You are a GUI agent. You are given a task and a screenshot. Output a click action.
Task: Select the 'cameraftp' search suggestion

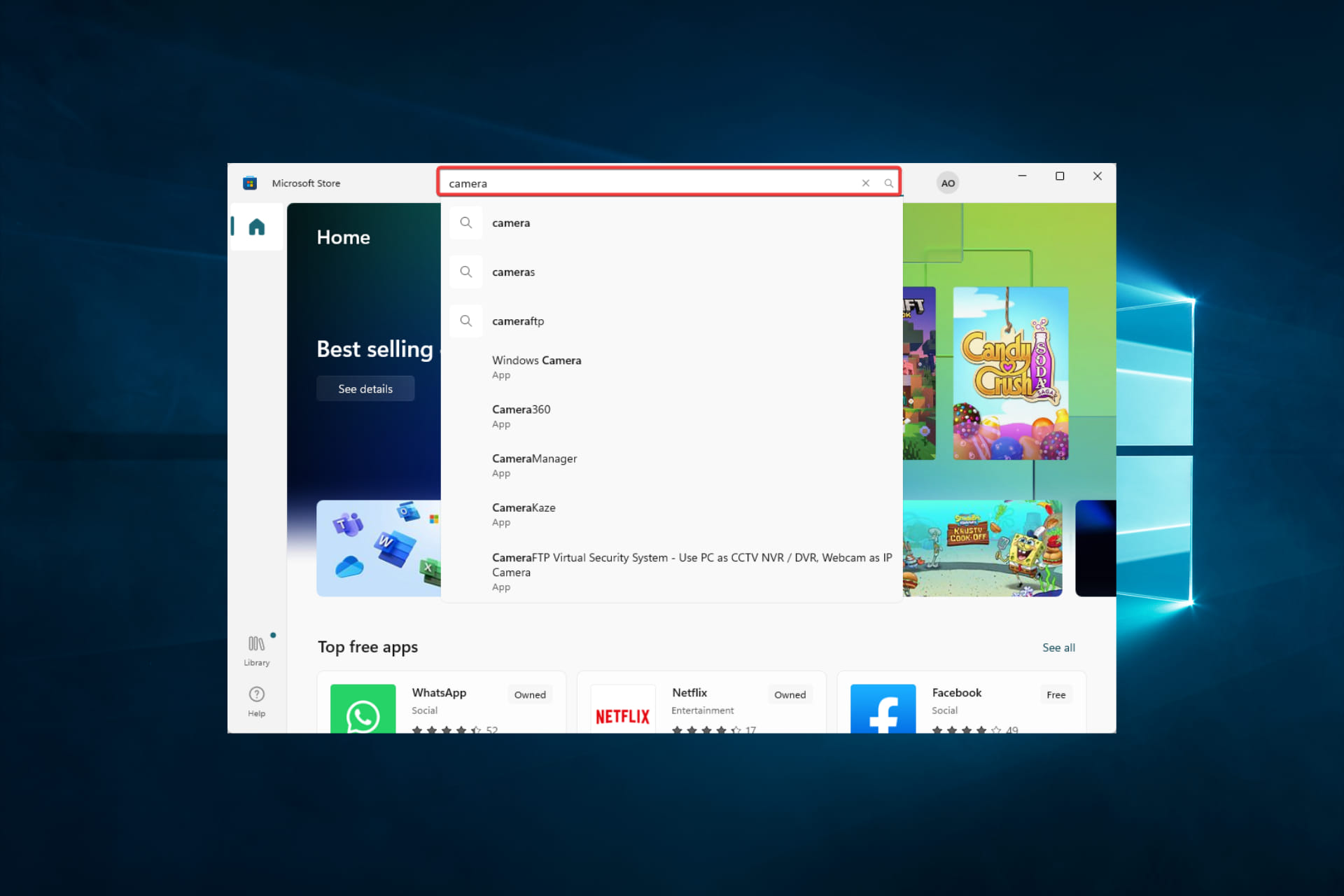click(x=672, y=321)
